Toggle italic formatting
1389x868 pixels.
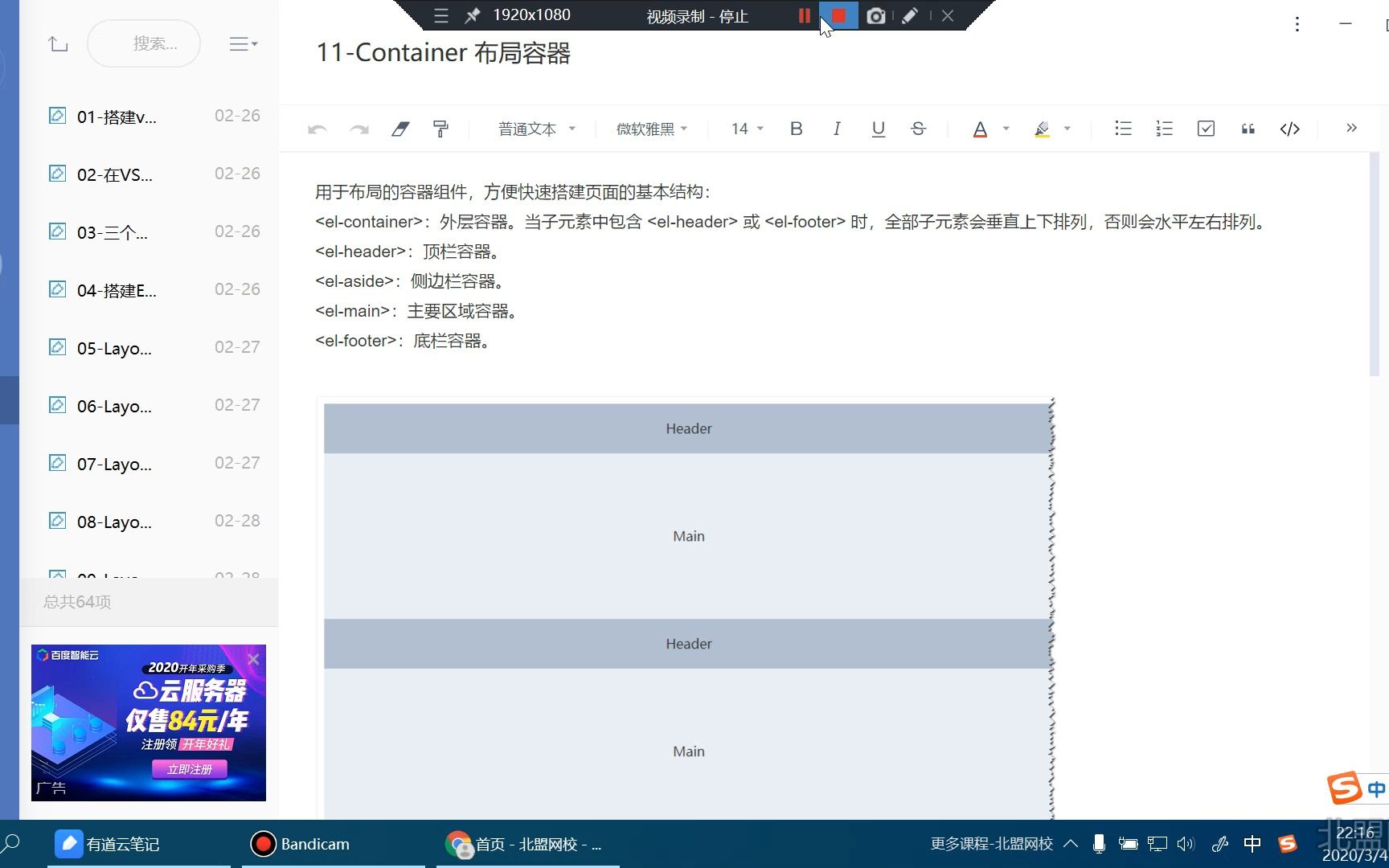pos(837,129)
